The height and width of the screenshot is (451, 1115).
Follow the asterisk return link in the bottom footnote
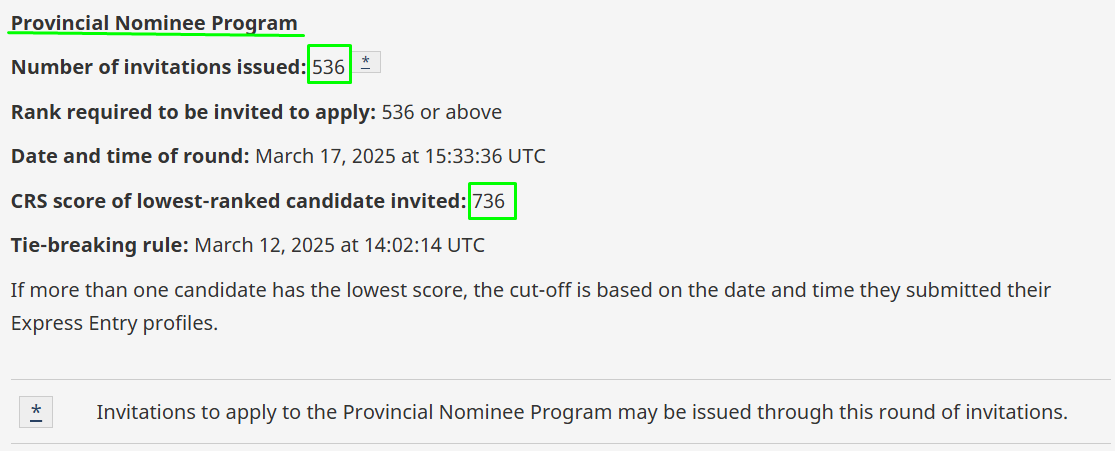(x=36, y=412)
